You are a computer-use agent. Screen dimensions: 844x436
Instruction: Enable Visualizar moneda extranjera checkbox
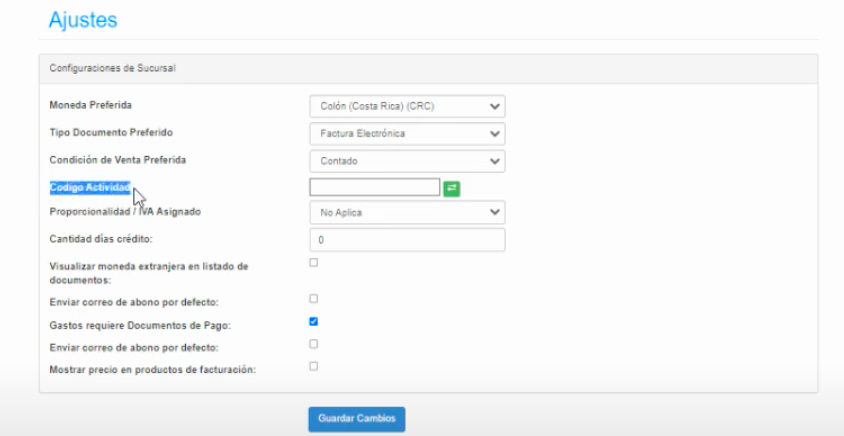(x=313, y=263)
